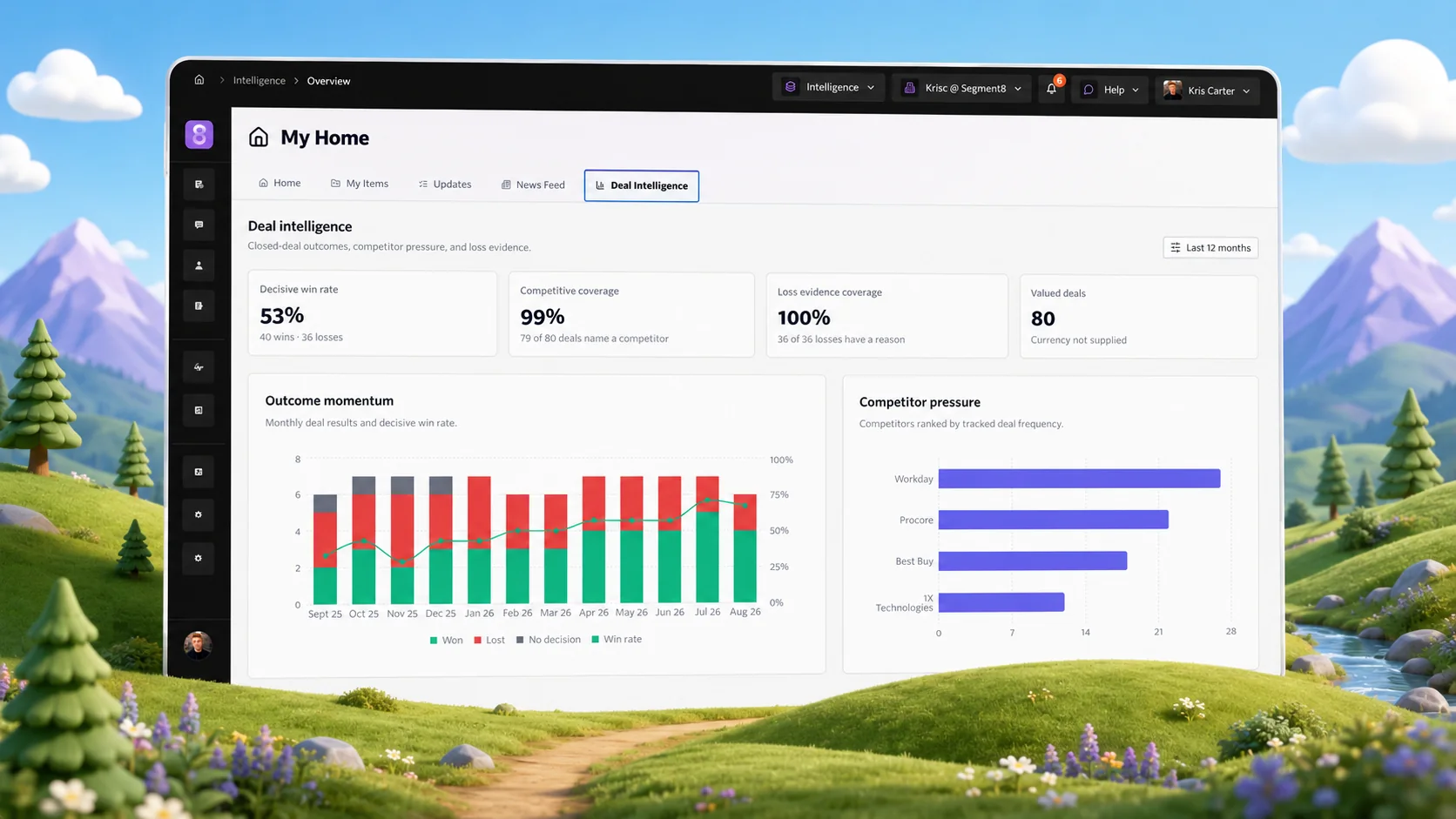The image size is (1456, 819).
Task: Toggle the Lost legend item
Action: click(489, 640)
